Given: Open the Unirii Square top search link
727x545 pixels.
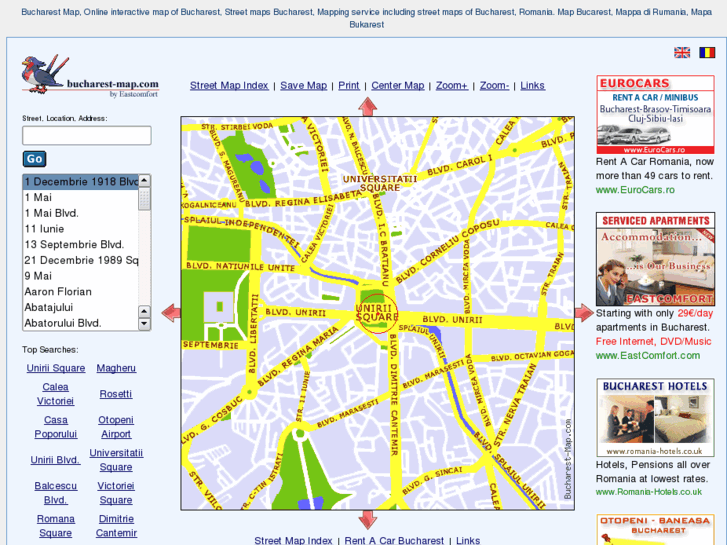Looking at the screenshot, I should click(56, 368).
